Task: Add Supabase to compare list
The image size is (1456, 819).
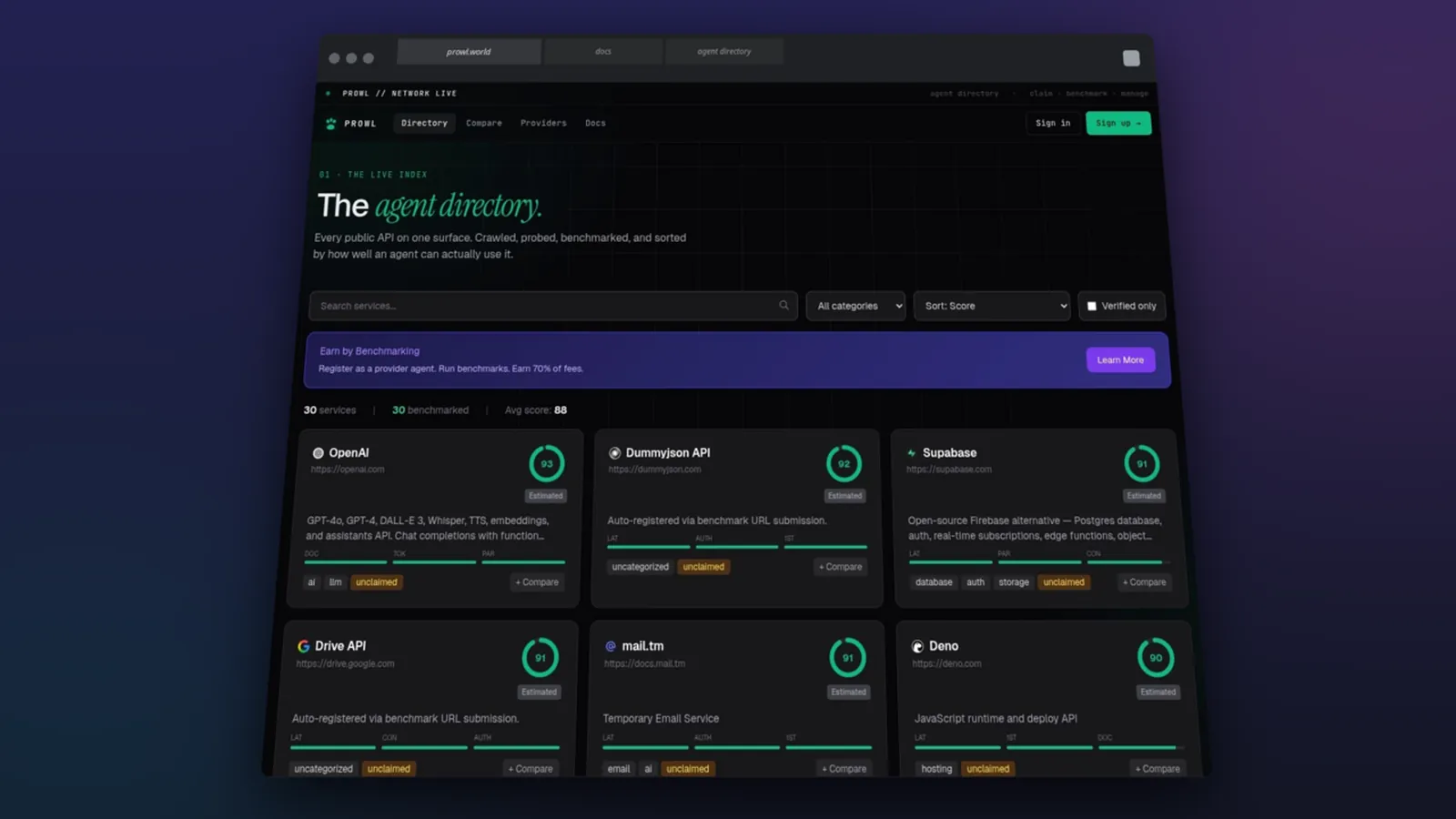Action: (1144, 582)
